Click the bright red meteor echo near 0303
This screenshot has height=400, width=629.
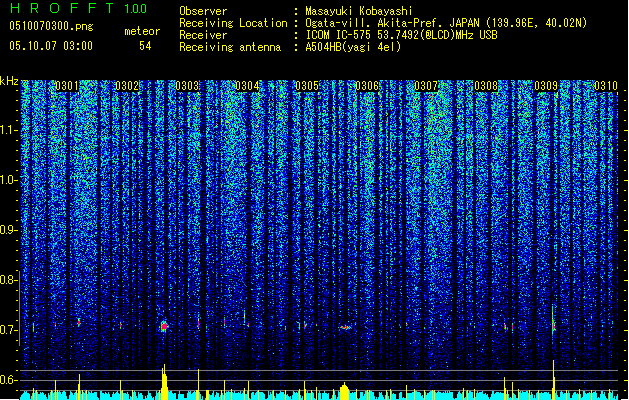(164, 326)
